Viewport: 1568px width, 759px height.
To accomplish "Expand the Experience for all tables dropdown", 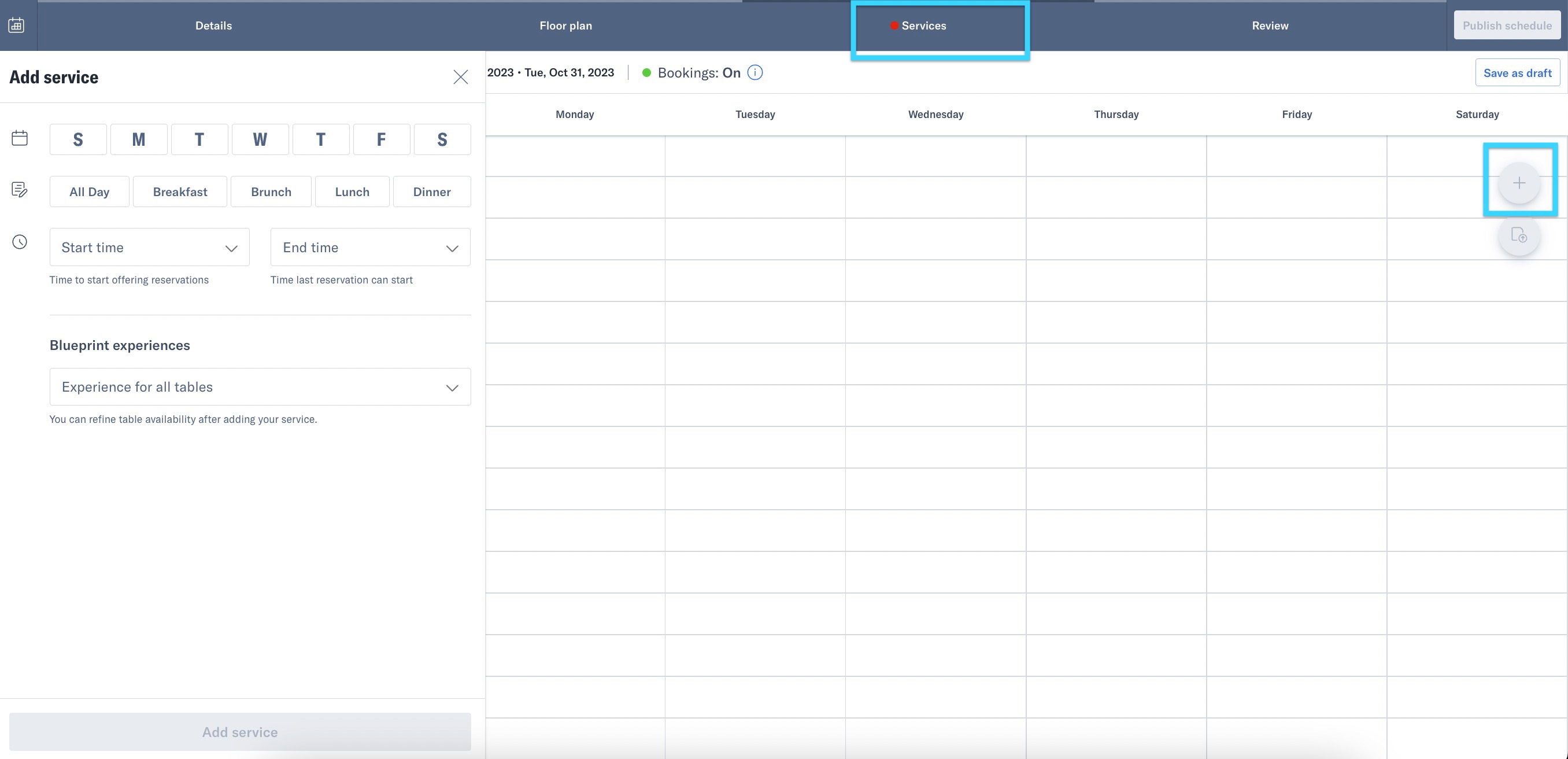I will 260,386.
